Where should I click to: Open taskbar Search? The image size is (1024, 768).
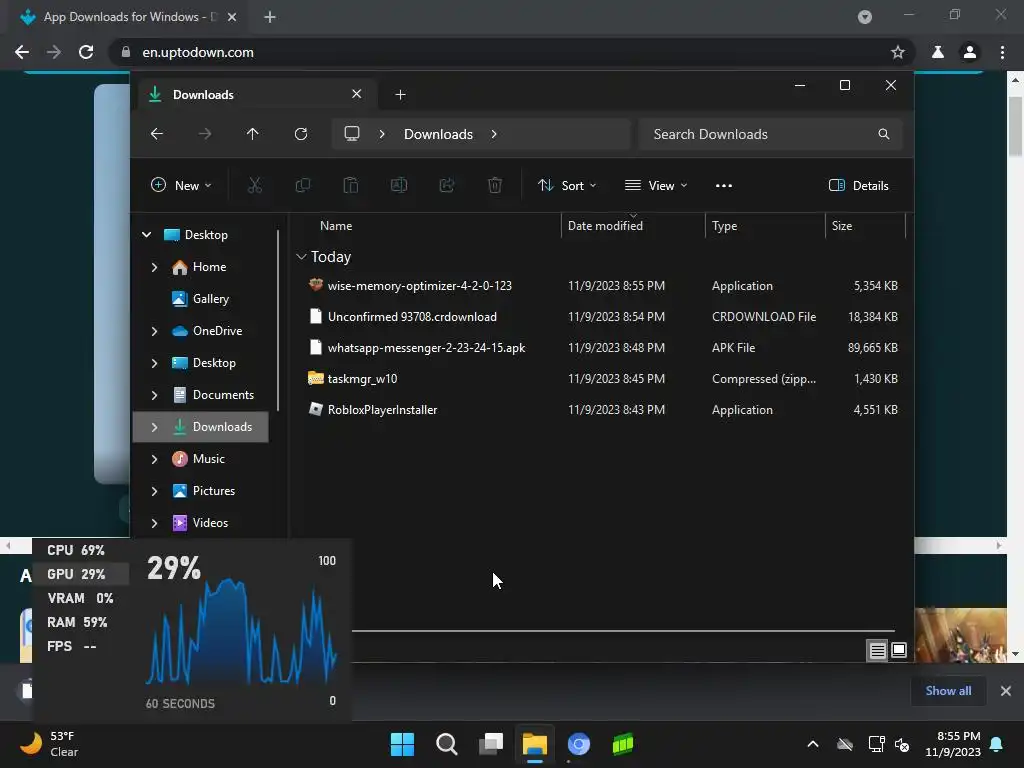pos(447,744)
